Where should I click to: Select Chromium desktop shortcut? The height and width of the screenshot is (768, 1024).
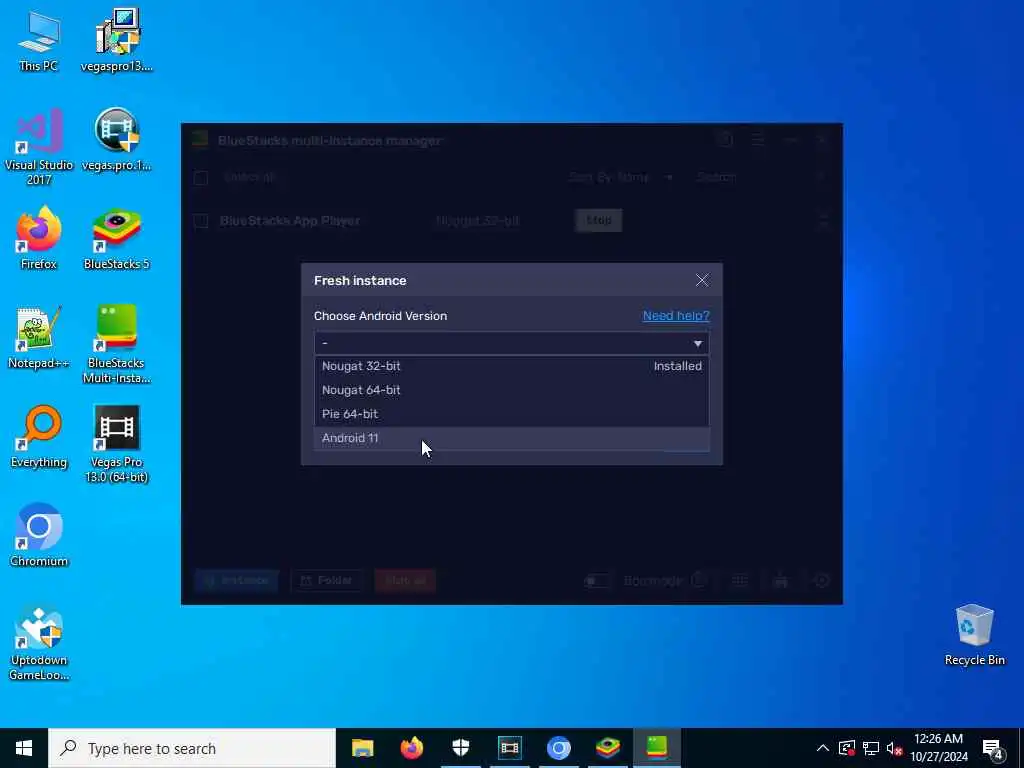click(x=39, y=536)
